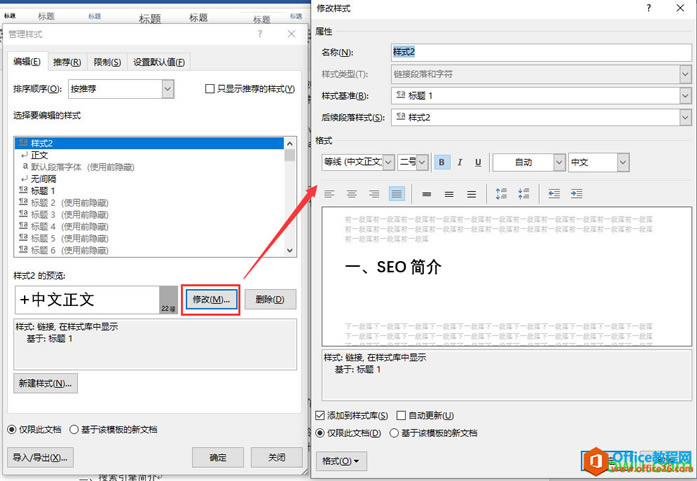Open 格式(O) dropdown button
Screen dimensions: 697x481
(341, 461)
